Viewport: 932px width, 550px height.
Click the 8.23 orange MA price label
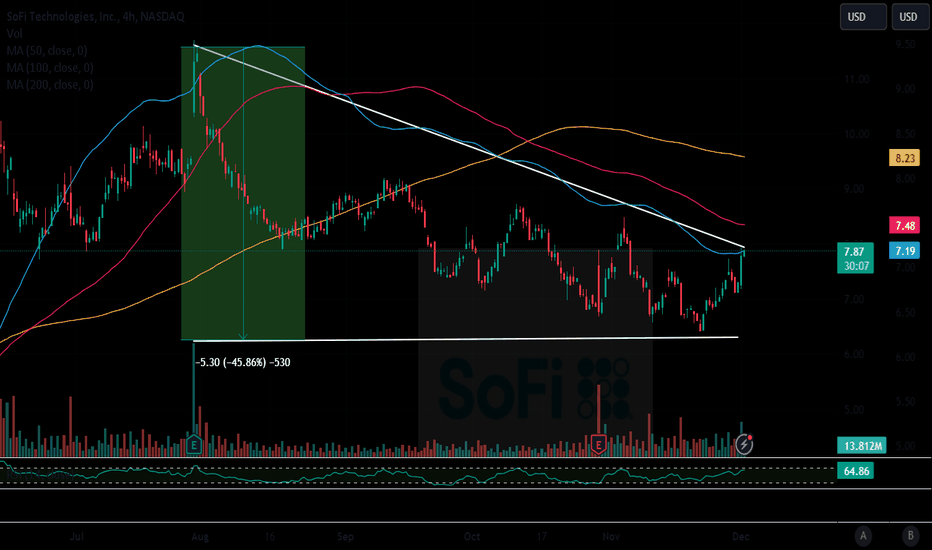click(905, 158)
